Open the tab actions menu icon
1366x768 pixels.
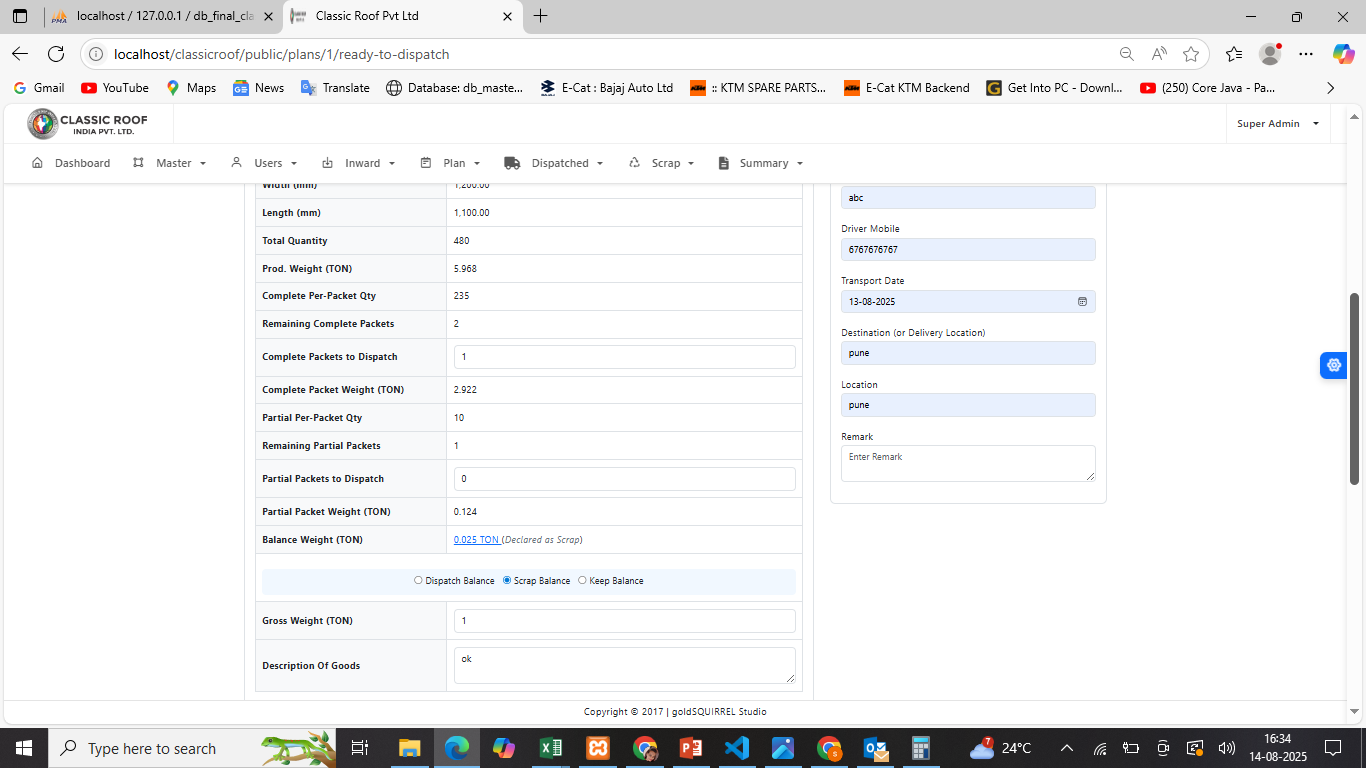pyautogui.click(x=20, y=16)
